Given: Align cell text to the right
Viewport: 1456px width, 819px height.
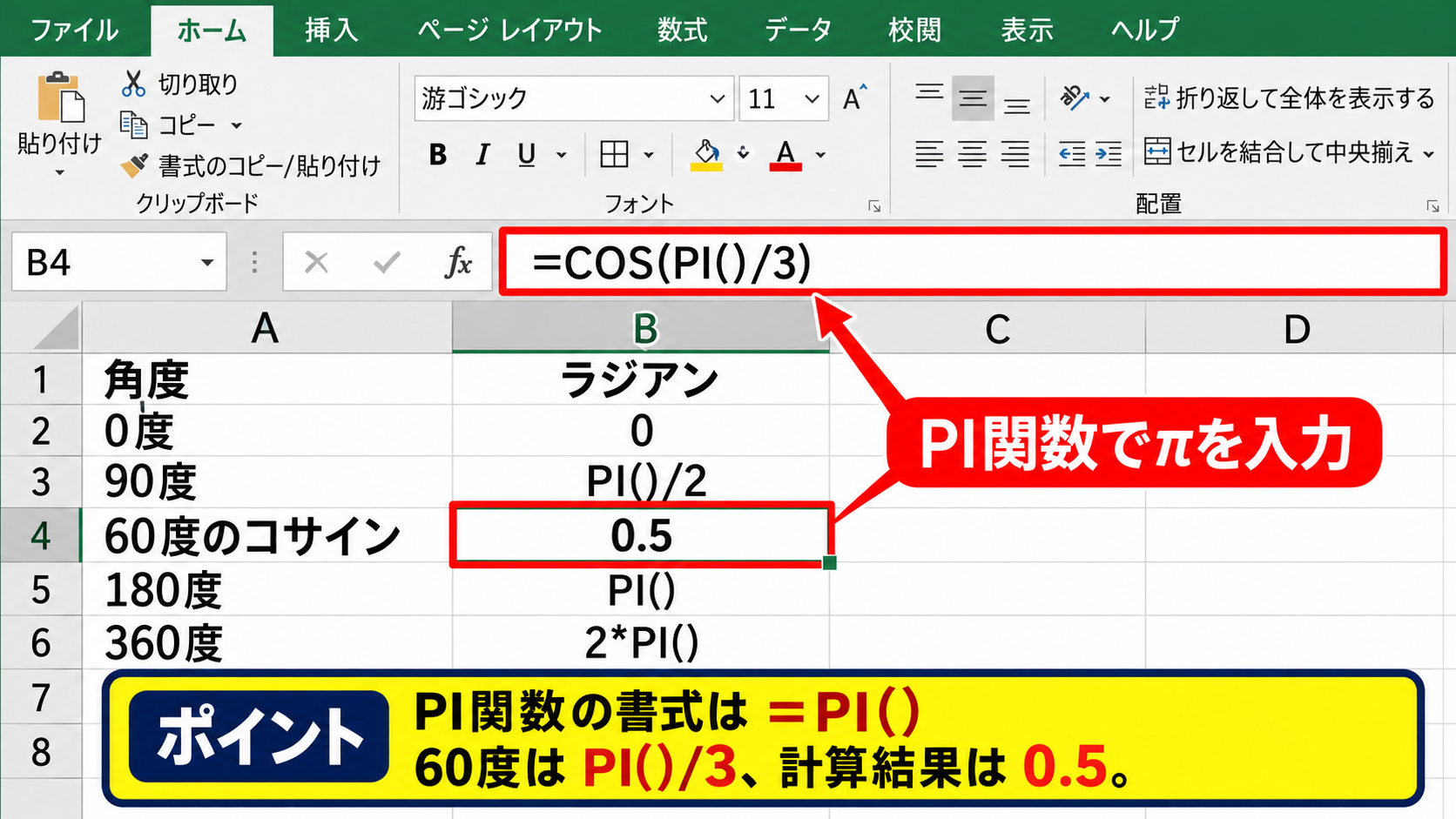Looking at the screenshot, I should pyautogui.click(x=1015, y=154).
